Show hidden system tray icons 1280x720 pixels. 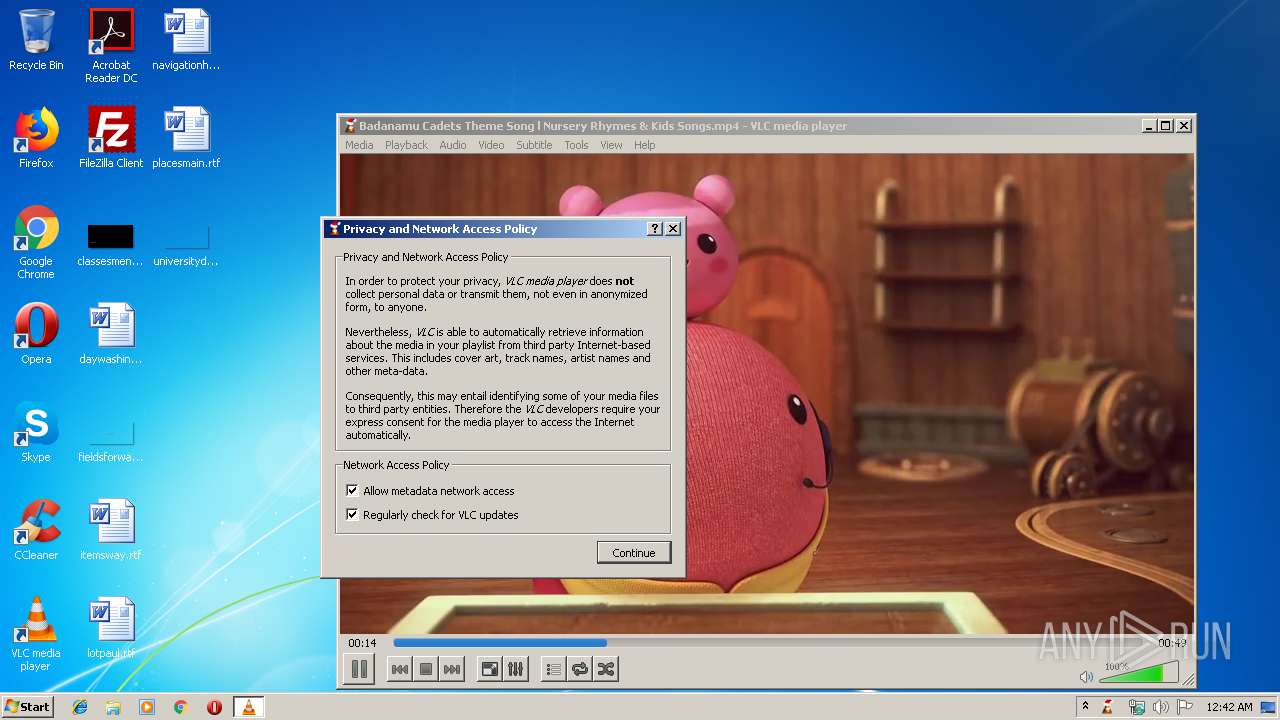1085,707
